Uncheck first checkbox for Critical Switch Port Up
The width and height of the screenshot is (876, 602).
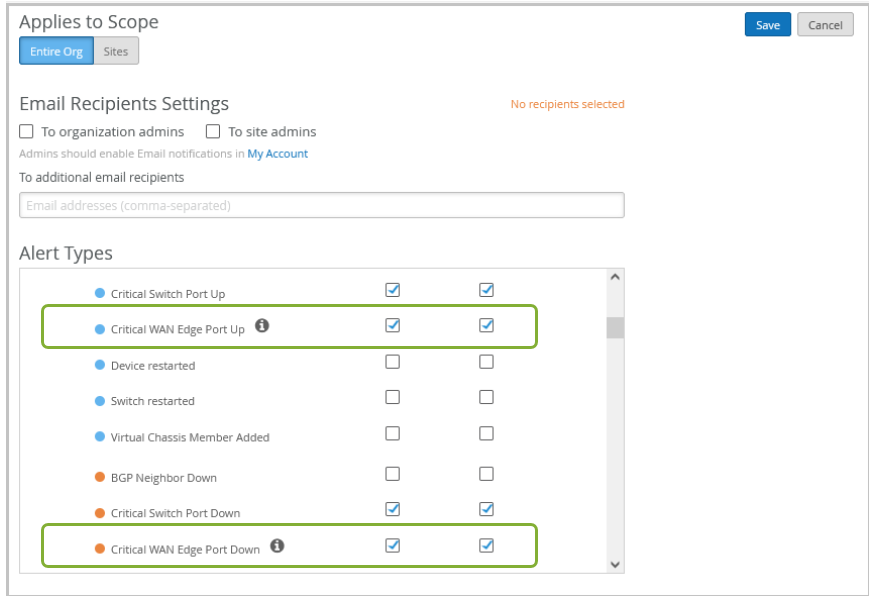click(393, 290)
